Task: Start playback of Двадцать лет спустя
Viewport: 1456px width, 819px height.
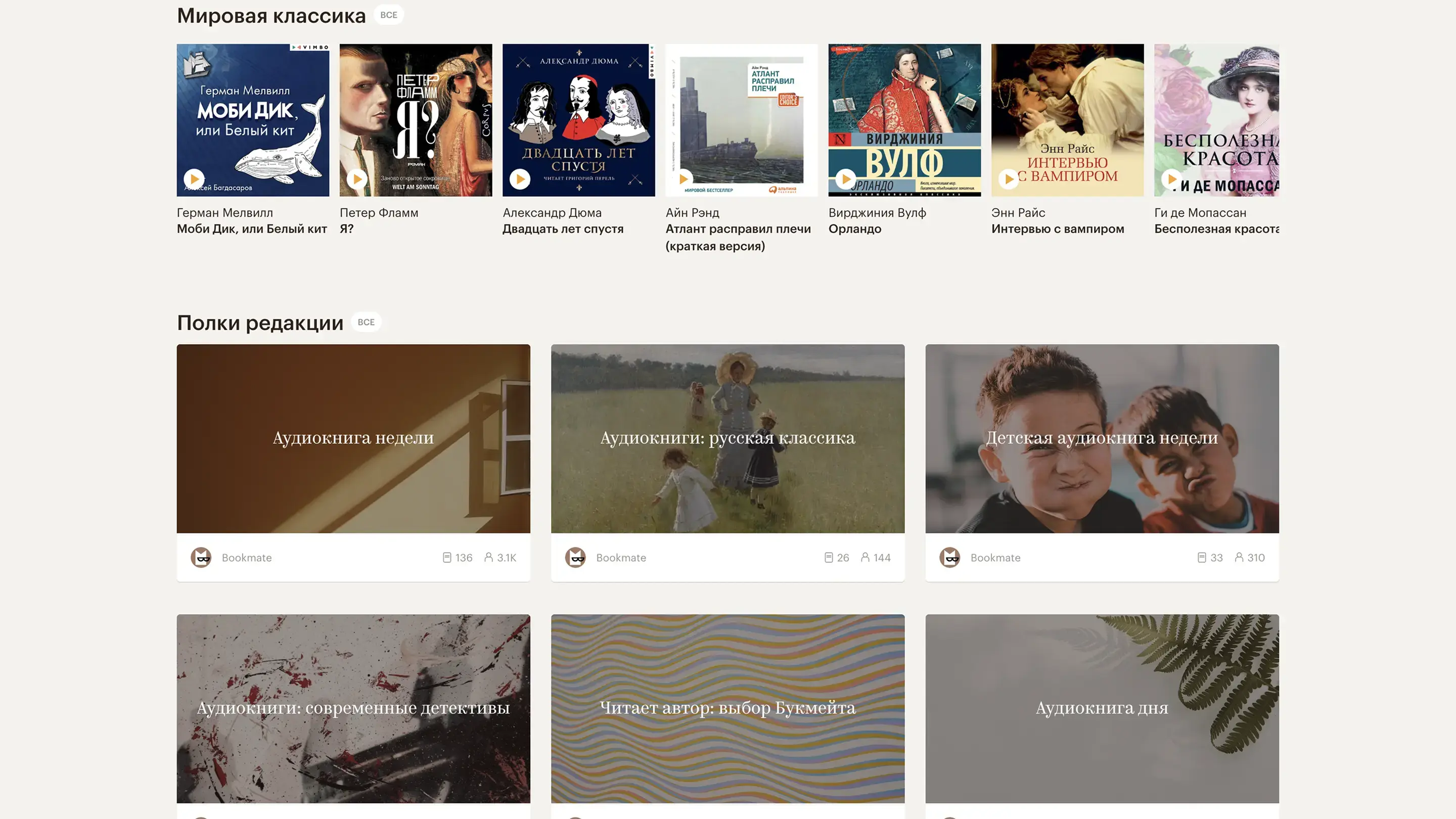Action: click(520, 179)
